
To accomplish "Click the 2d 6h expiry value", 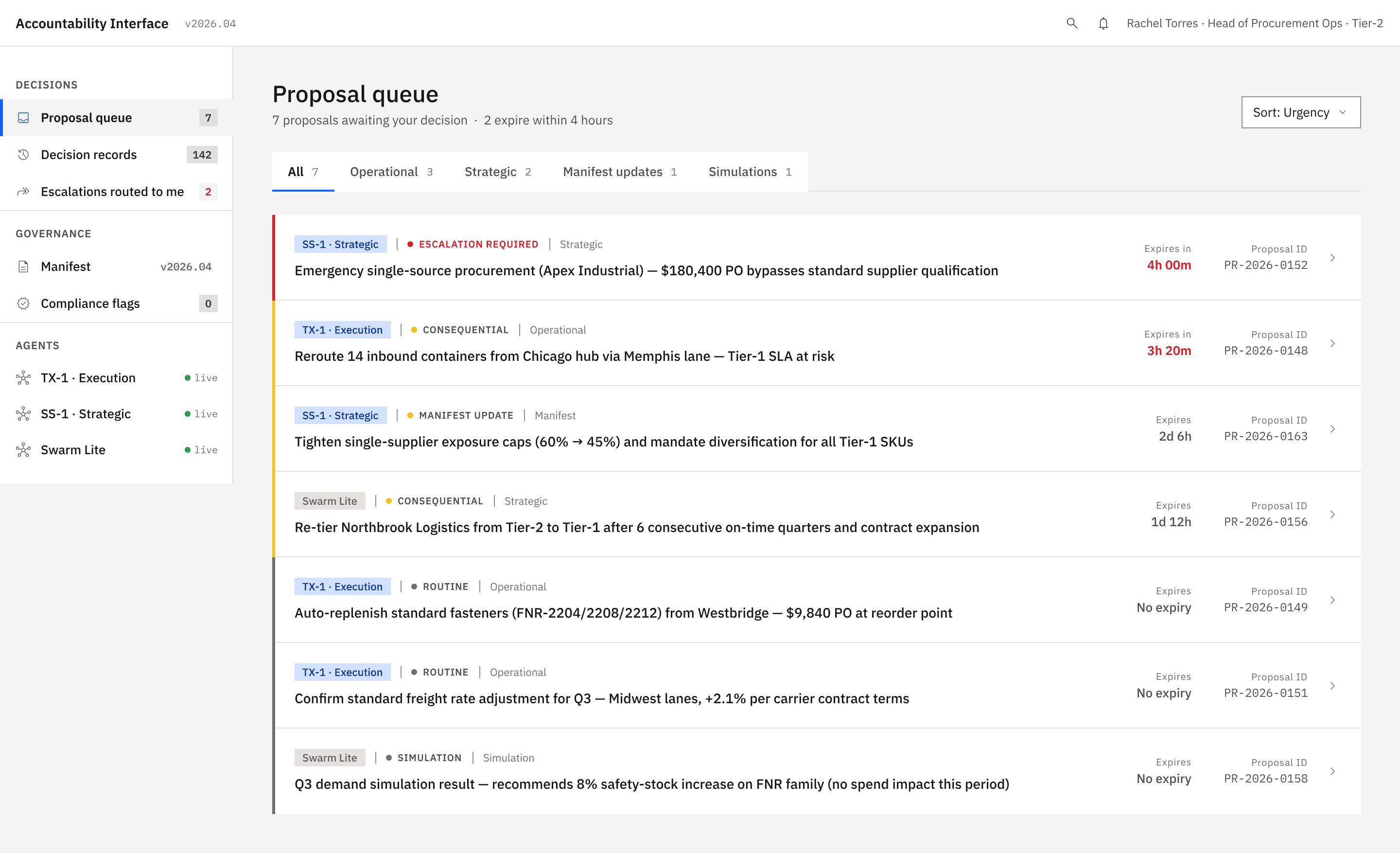I will point(1175,436).
